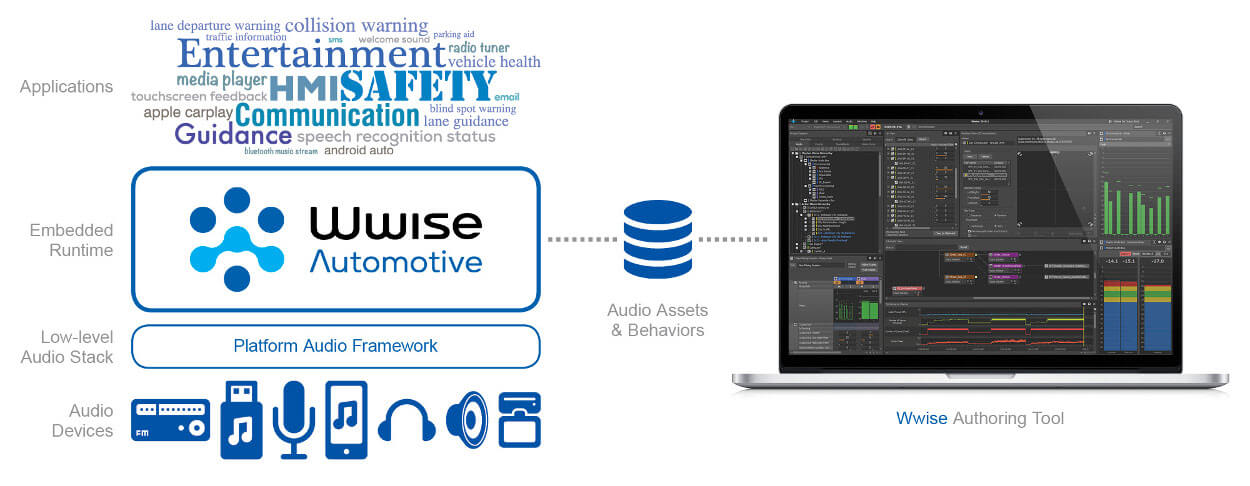The image size is (1250, 486).
Task: Click the microphone device icon
Action: point(296,419)
